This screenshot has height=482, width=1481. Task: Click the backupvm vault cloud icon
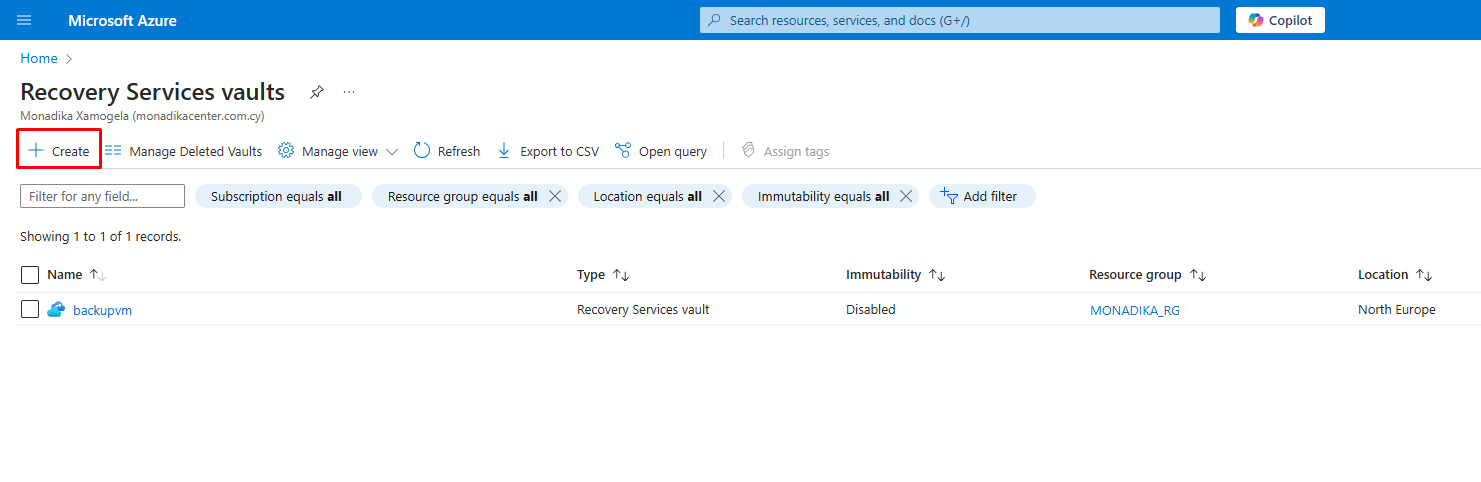(56, 309)
